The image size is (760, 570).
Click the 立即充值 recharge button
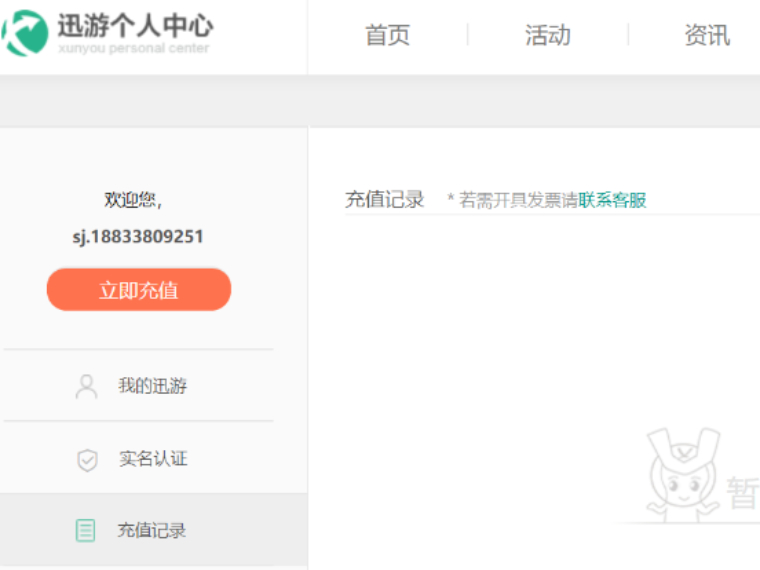click(139, 290)
